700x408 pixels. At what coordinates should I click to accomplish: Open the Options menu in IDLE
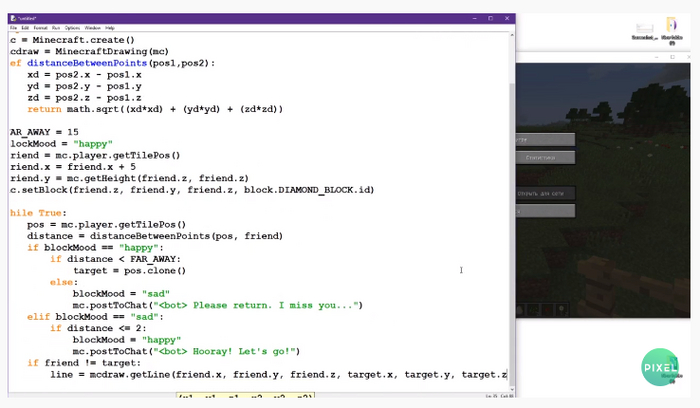(x=72, y=28)
